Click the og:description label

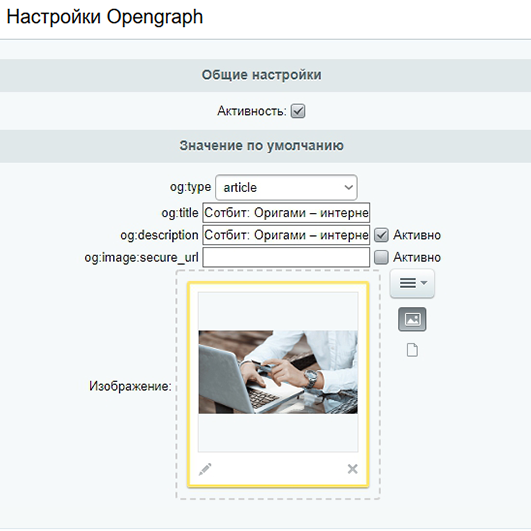(160, 235)
